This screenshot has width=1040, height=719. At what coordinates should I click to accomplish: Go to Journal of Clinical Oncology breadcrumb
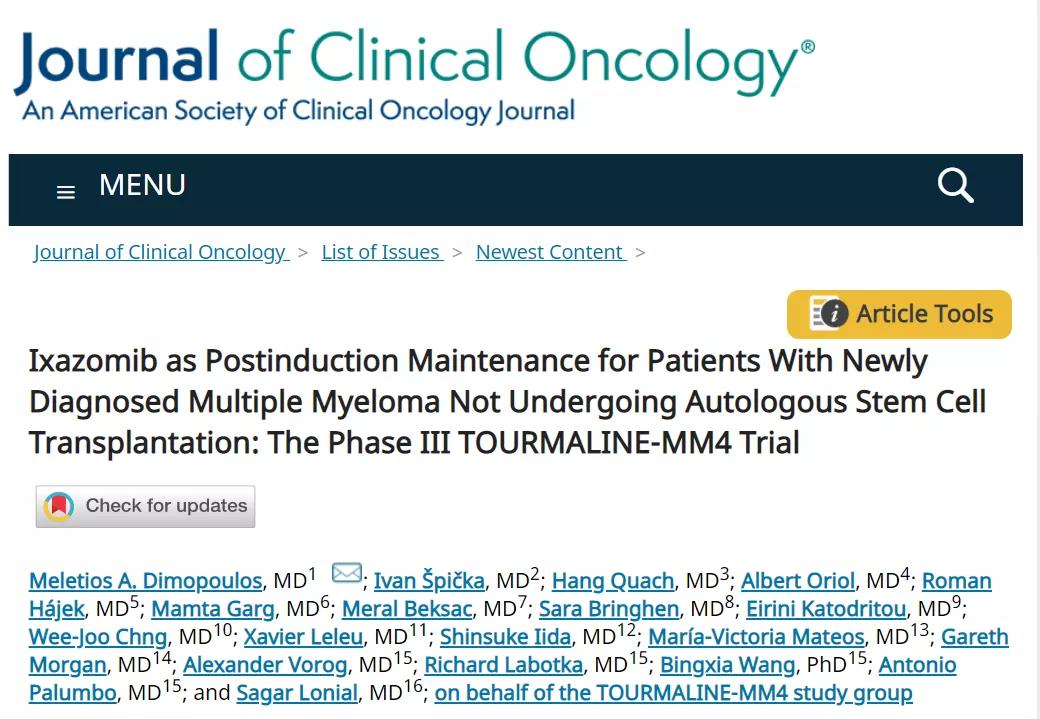click(161, 252)
